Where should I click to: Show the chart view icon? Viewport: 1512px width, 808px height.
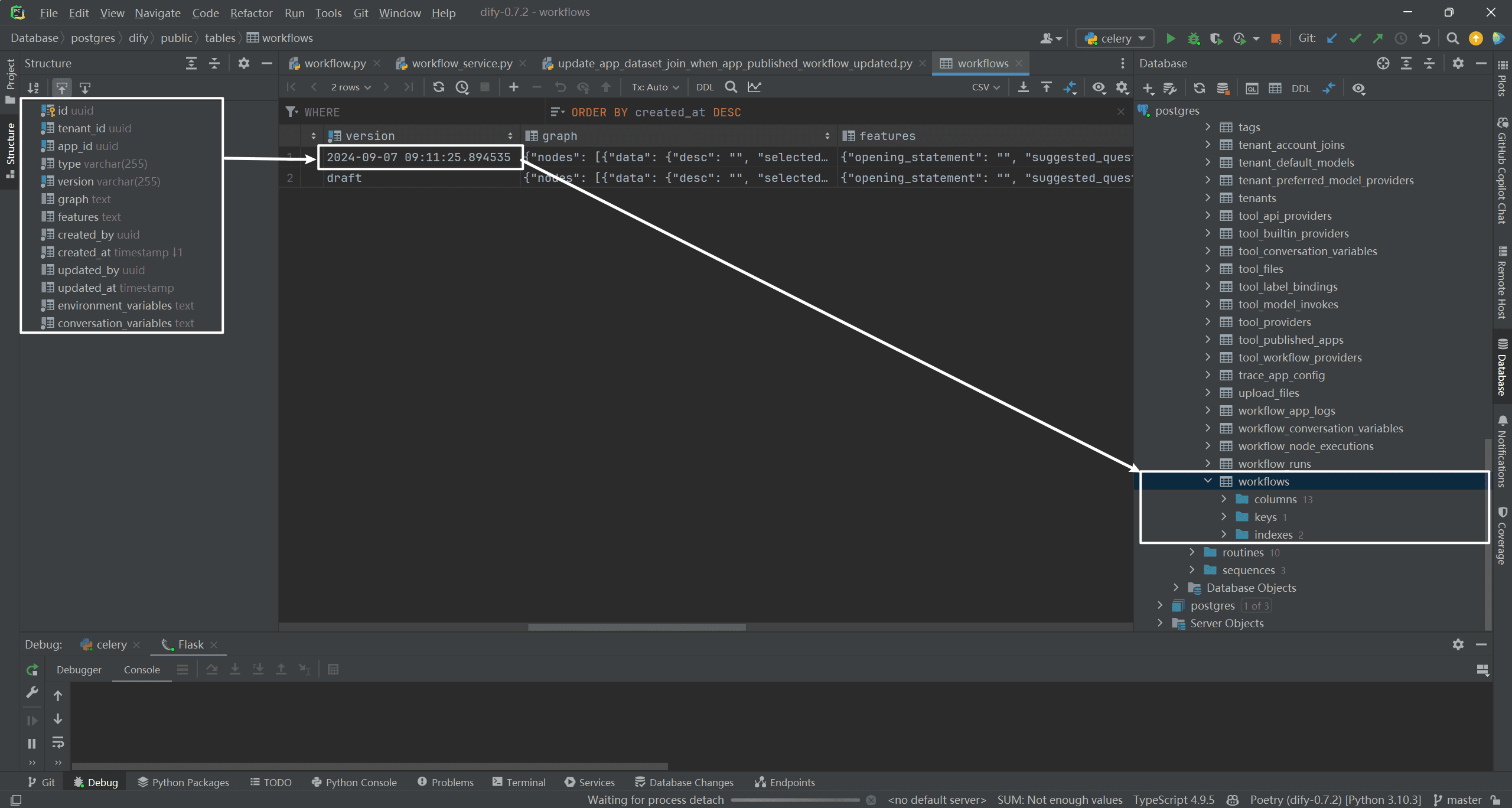[x=754, y=87]
